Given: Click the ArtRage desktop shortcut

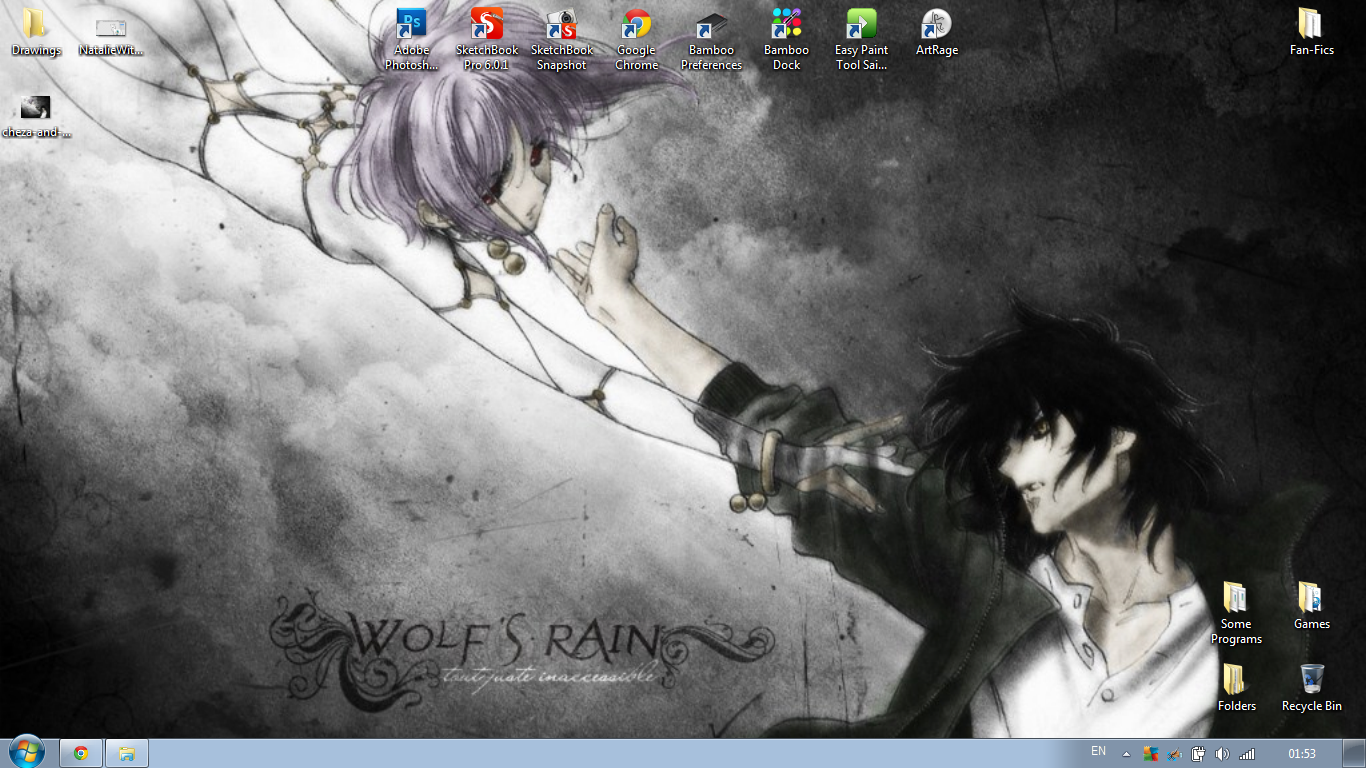Looking at the screenshot, I should coord(936,25).
